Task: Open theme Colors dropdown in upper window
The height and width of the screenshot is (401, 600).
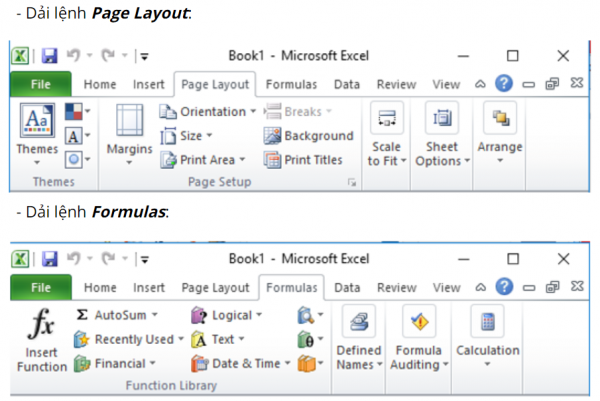Action: [78, 111]
